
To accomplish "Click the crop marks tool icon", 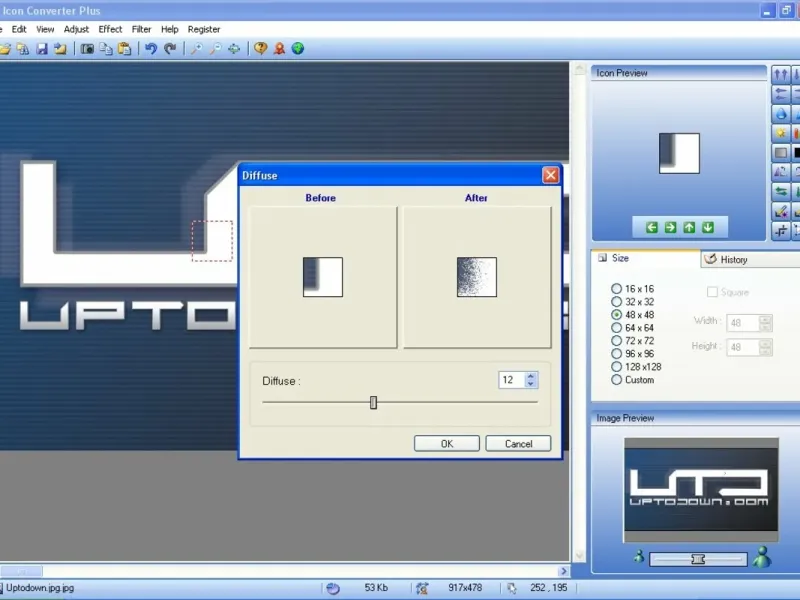I will click(781, 231).
